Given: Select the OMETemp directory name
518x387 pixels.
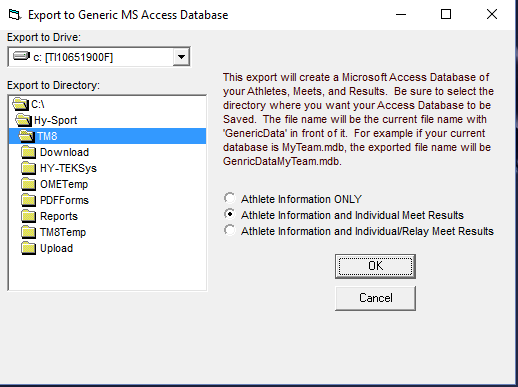Looking at the screenshot, I should click(x=64, y=184).
